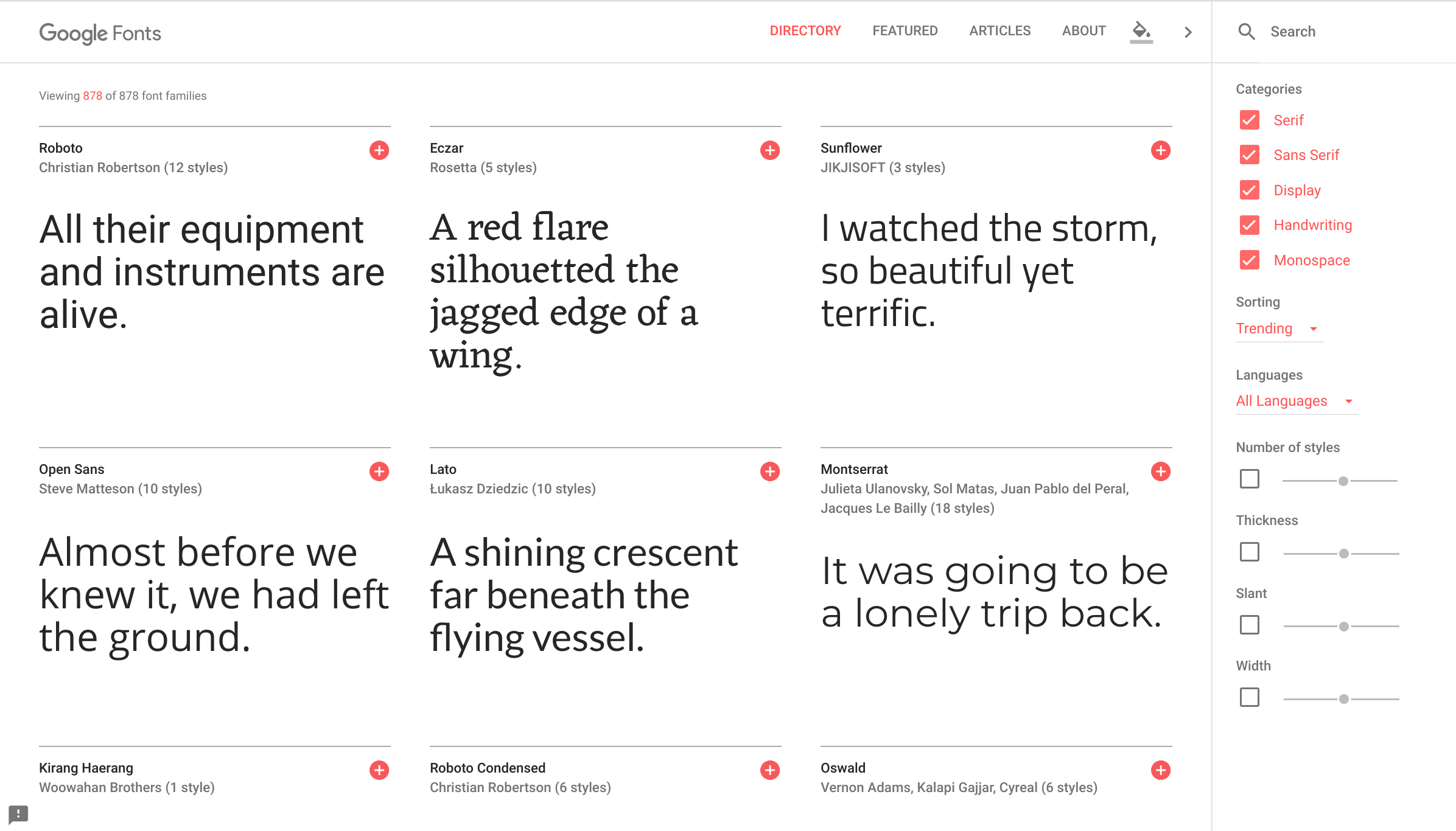Select the Kirang Haerang font name
Screen dimensions: 1456x831
[x=86, y=768]
